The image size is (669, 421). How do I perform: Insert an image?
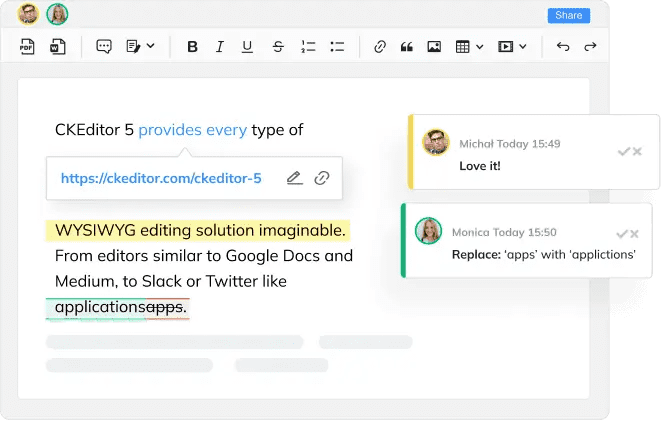pos(434,46)
